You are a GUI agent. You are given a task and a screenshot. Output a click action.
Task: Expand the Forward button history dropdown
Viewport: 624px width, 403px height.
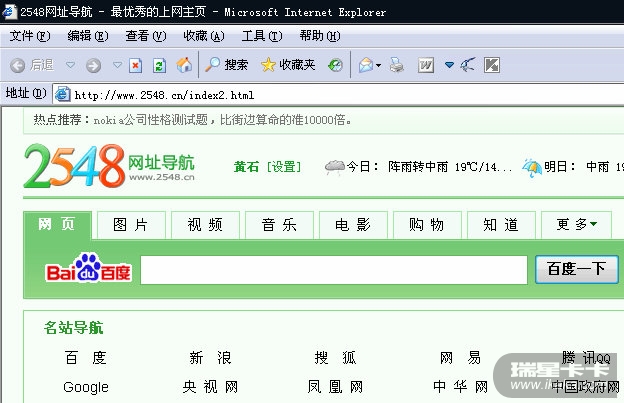coord(117,64)
